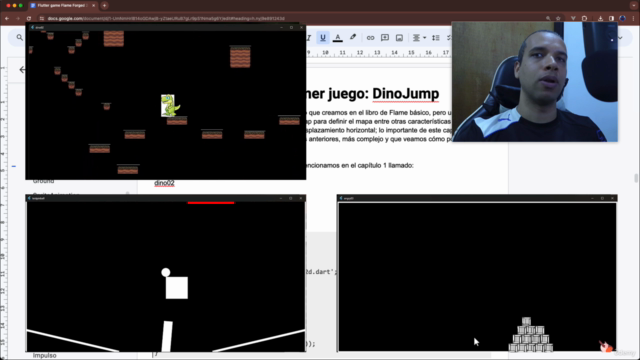Image resolution: width=640 pixels, height=360 pixels.
Task: Click the insert link icon
Action: pyautogui.click(x=370, y=38)
